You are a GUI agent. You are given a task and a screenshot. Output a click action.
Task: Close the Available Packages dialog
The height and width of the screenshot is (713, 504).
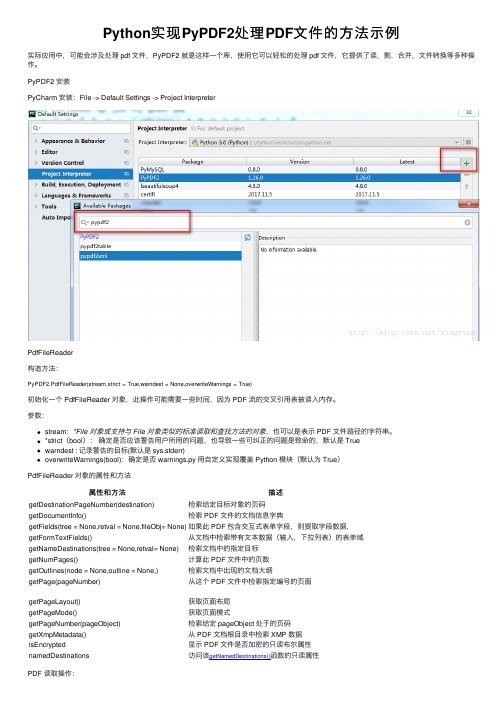[469, 204]
